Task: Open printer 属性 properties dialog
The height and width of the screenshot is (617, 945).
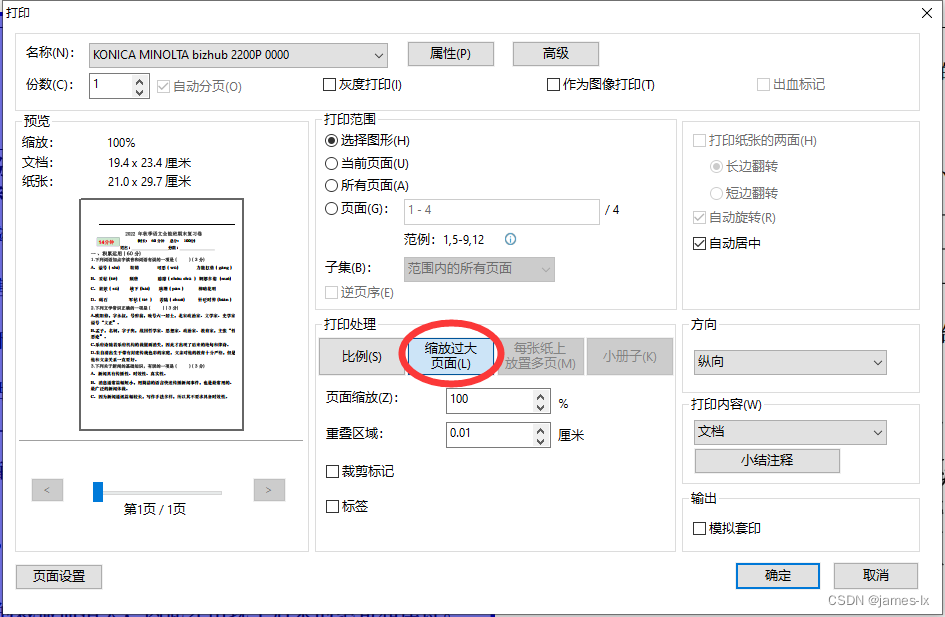Action: (450, 54)
